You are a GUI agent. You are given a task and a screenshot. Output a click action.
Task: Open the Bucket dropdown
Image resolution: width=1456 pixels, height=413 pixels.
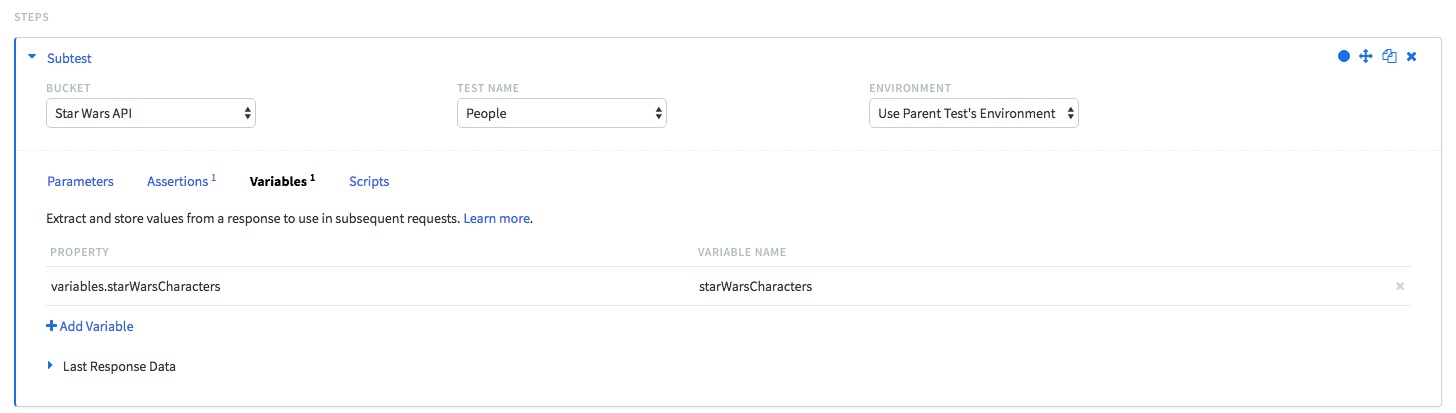click(151, 113)
